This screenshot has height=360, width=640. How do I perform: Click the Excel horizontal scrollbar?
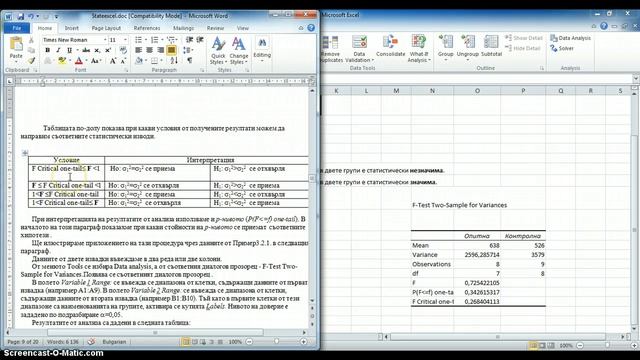(x=498, y=337)
